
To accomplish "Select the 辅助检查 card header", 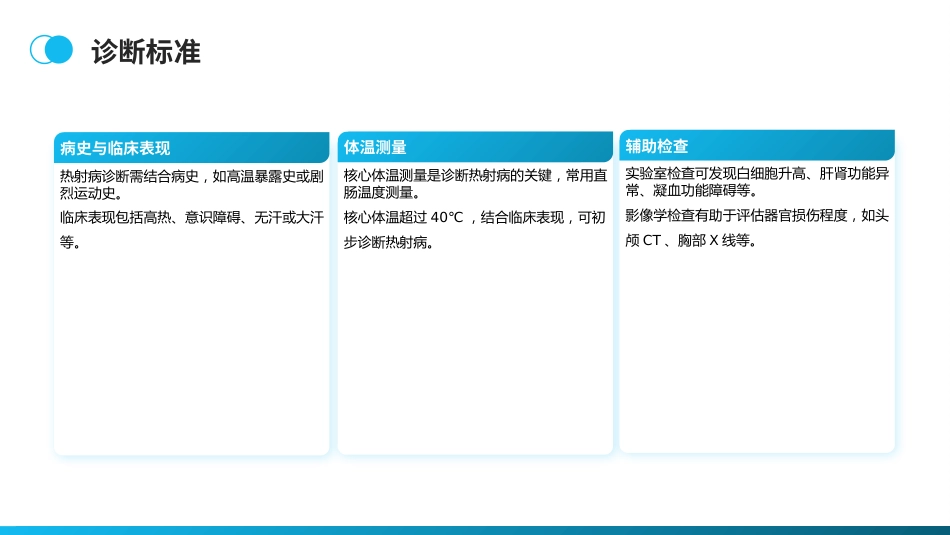I will [x=757, y=145].
